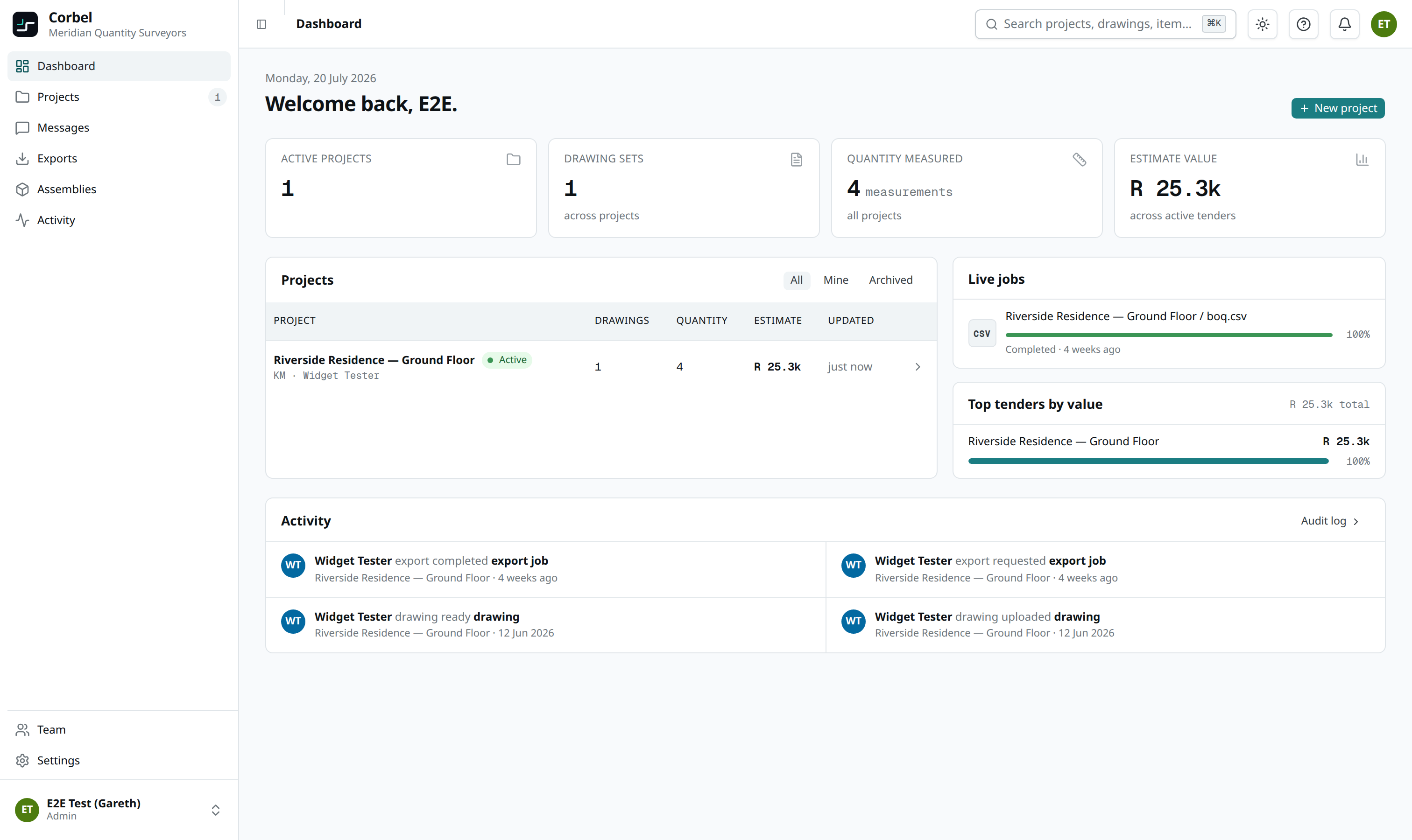
Task: Click the search magnifier icon
Action: (x=991, y=24)
